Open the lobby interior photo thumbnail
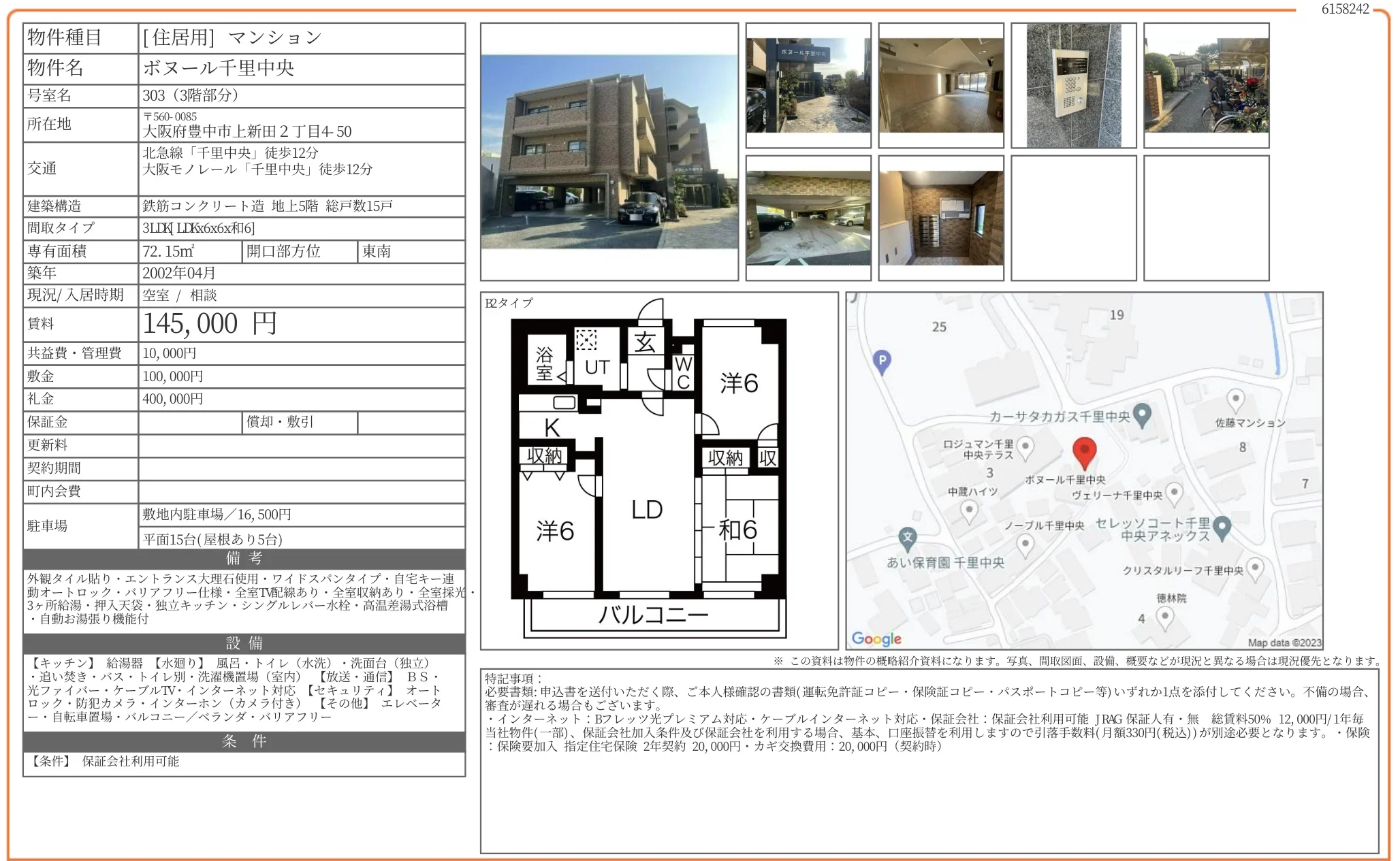This screenshot has height=861, width=1400. click(941, 86)
